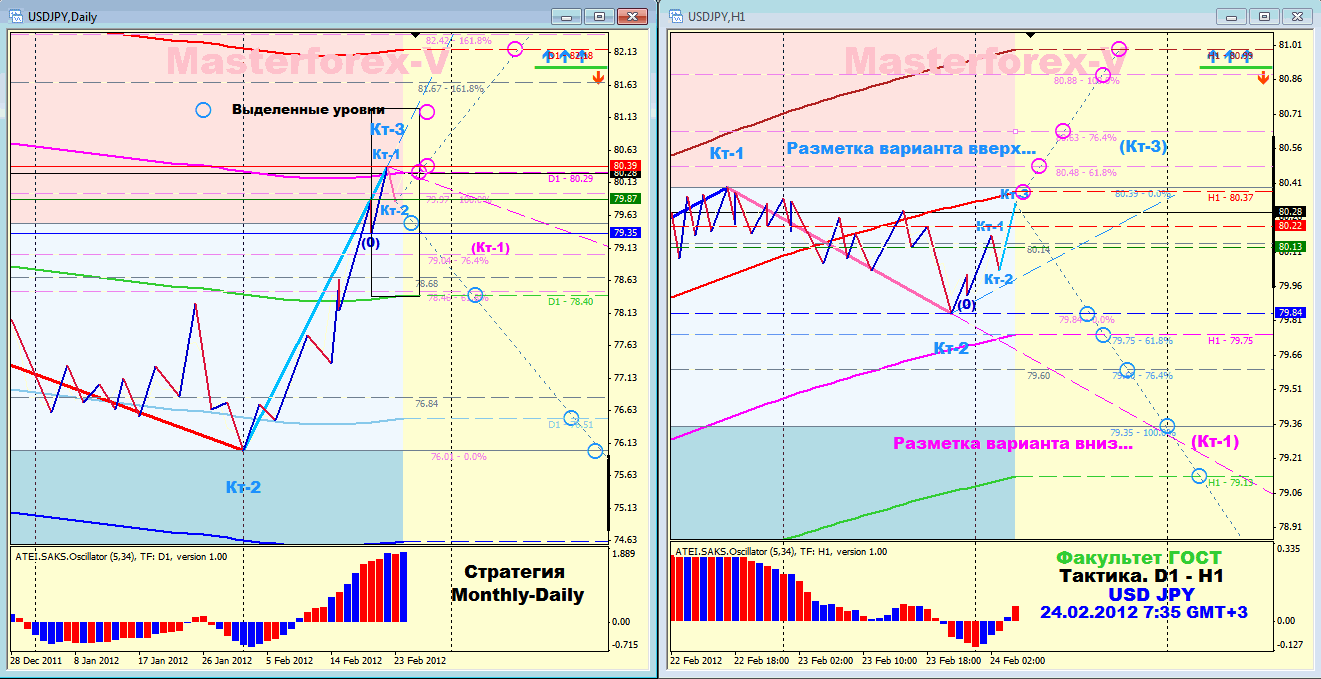
Task: Click the blue 'USD JPY' label
Action: coord(1144,594)
